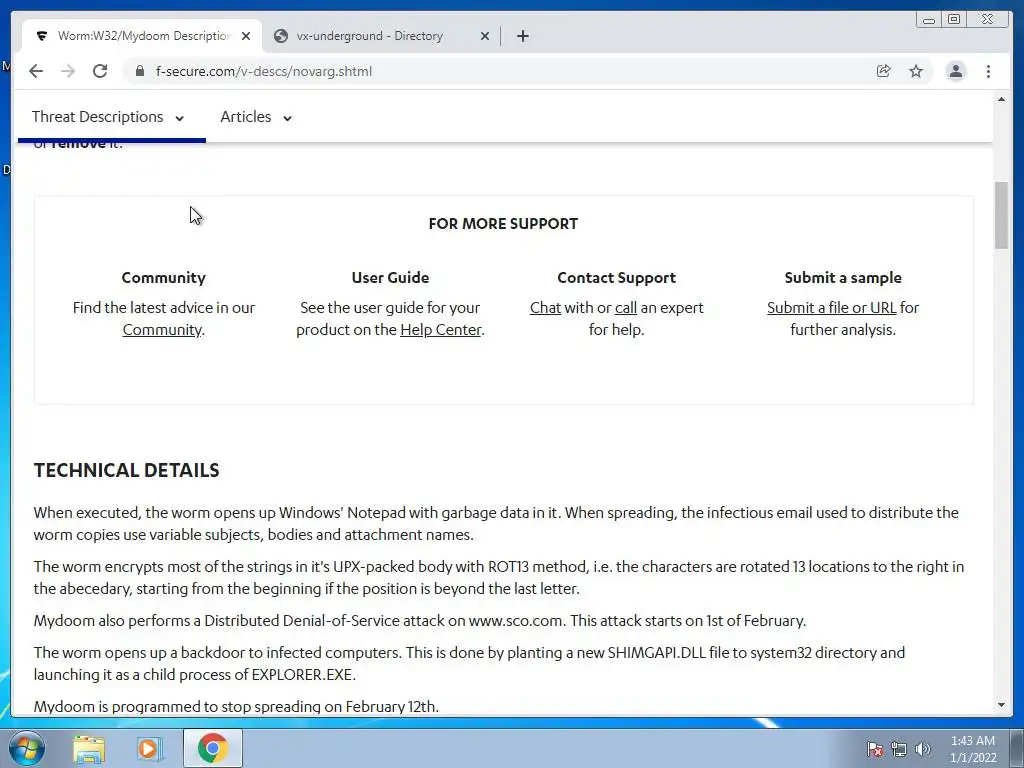This screenshot has height=768, width=1024.
Task: Click the call an expert link
Action: coord(626,308)
